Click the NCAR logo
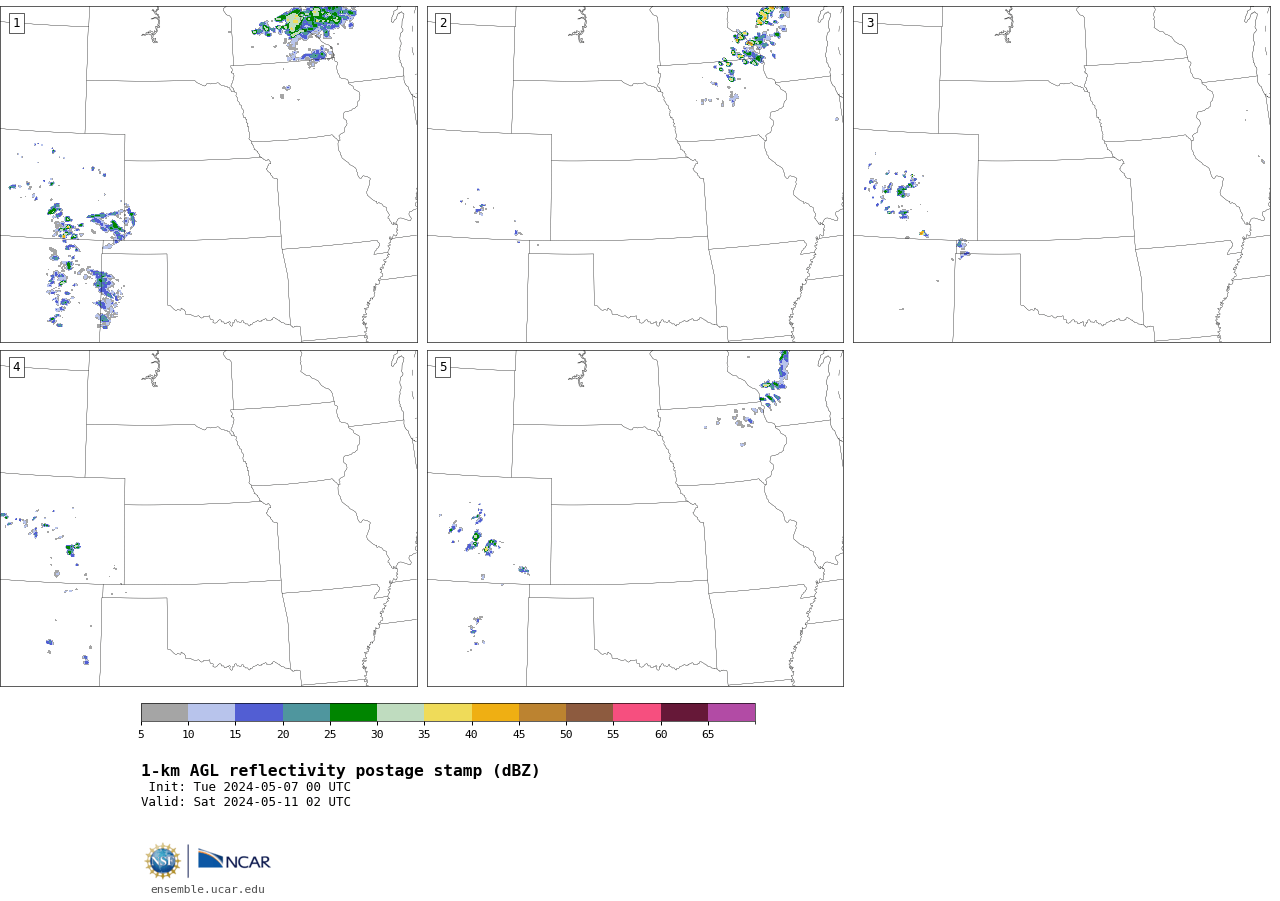Viewport: 1280px width, 901px height. pyautogui.click(x=234, y=860)
